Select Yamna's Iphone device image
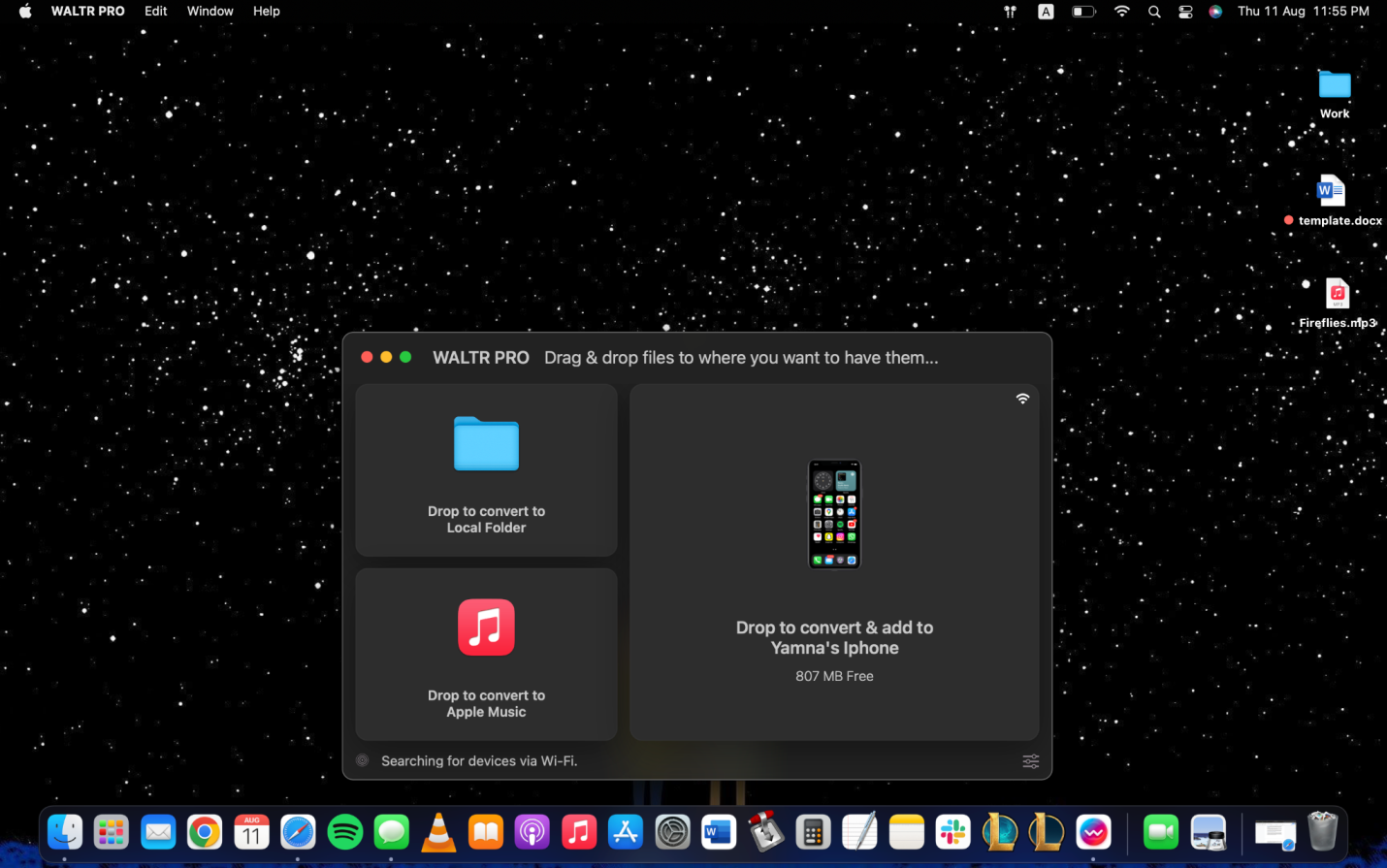Image resolution: width=1387 pixels, height=868 pixels. [x=834, y=514]
